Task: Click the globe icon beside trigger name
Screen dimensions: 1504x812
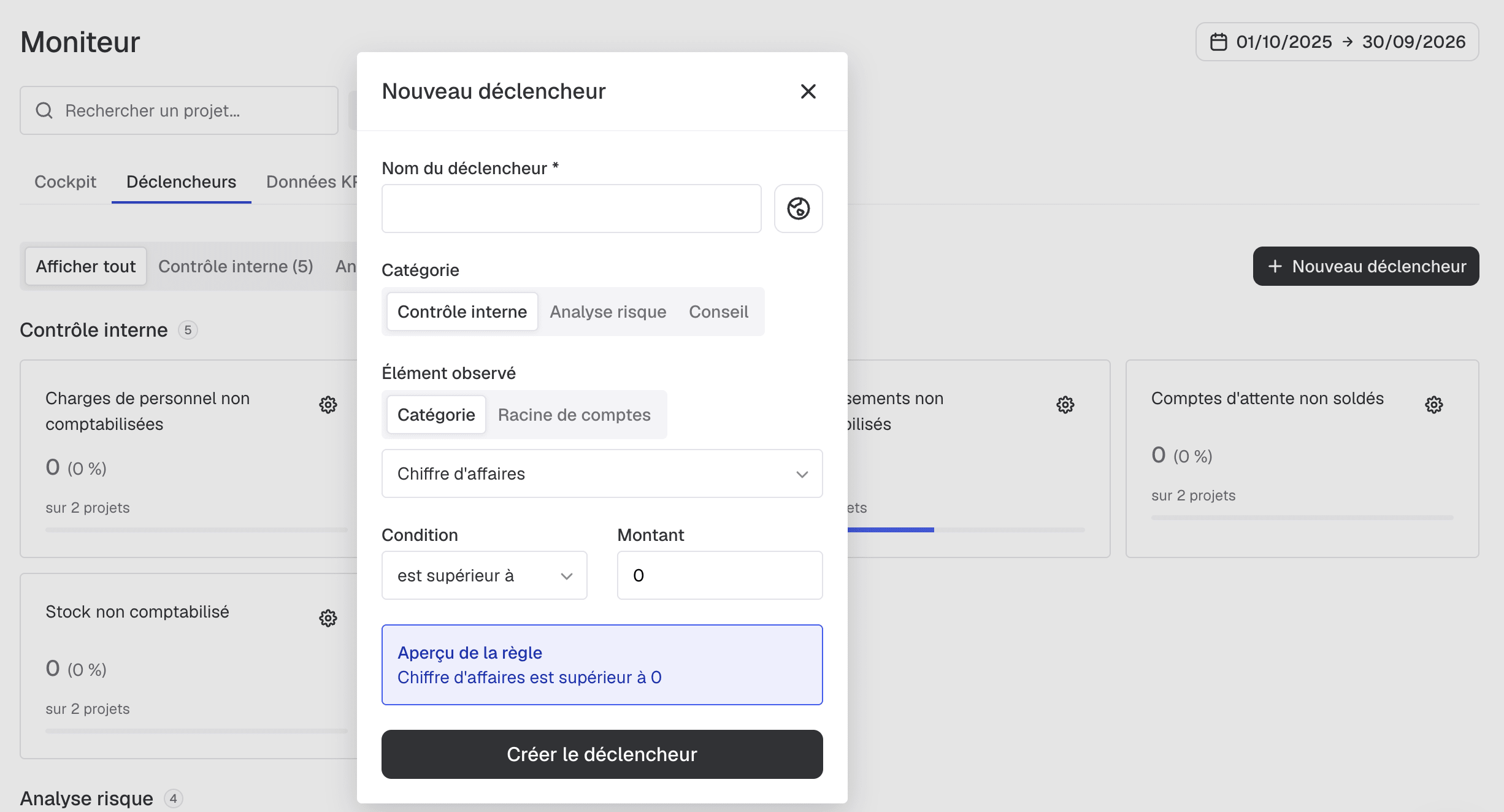Action: click(x=798, y=209)
